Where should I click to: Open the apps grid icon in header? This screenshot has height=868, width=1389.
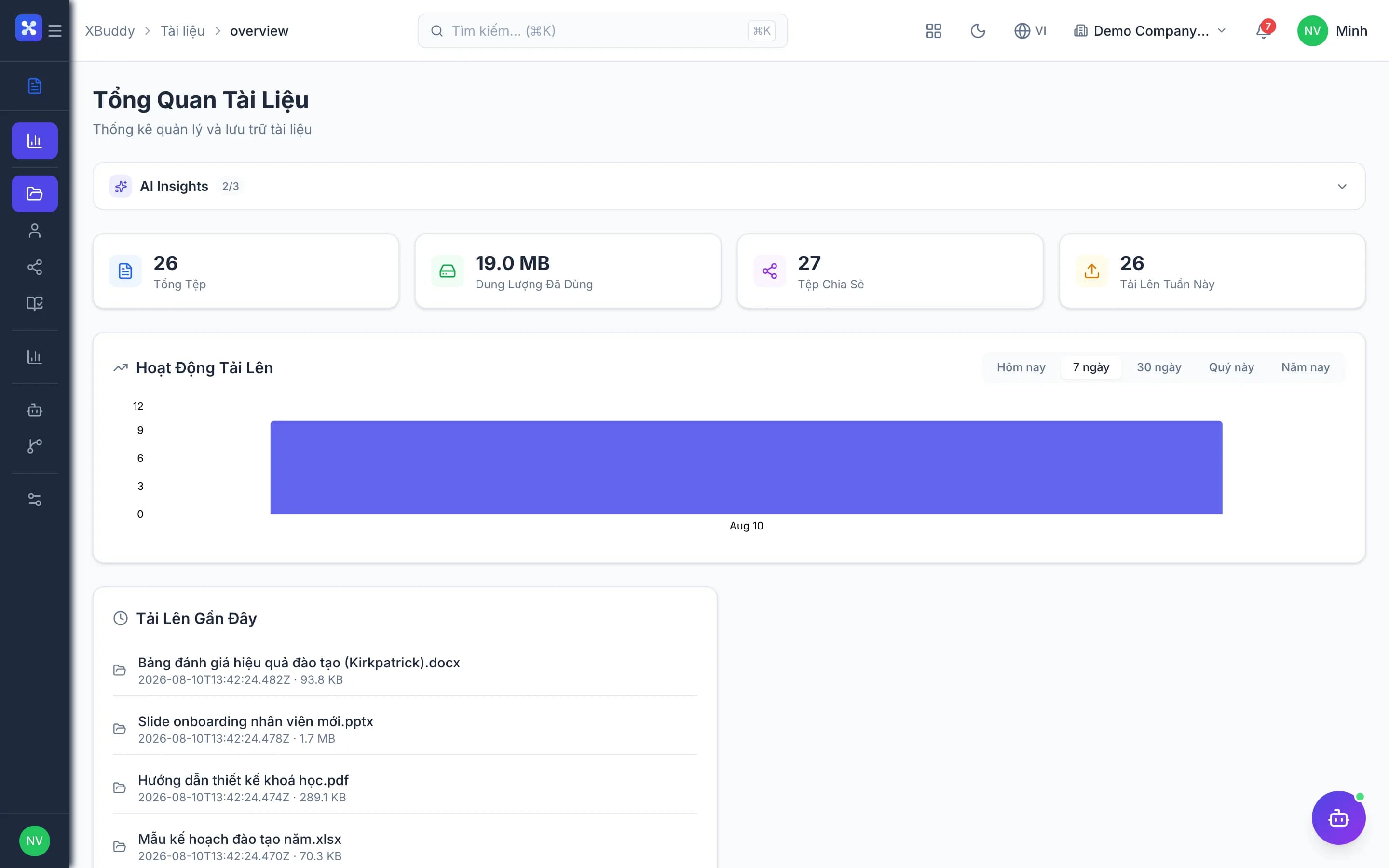coord(933,31)
